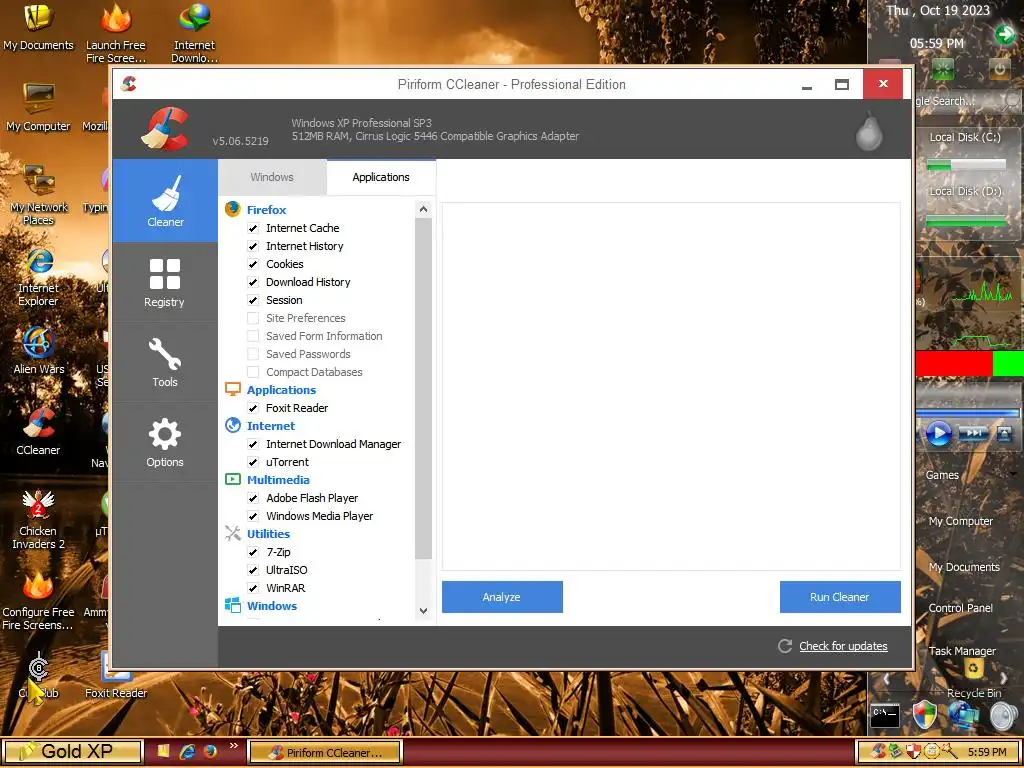Click the orange power button in sidebar
1024x768 pixels.
point(999,69)
